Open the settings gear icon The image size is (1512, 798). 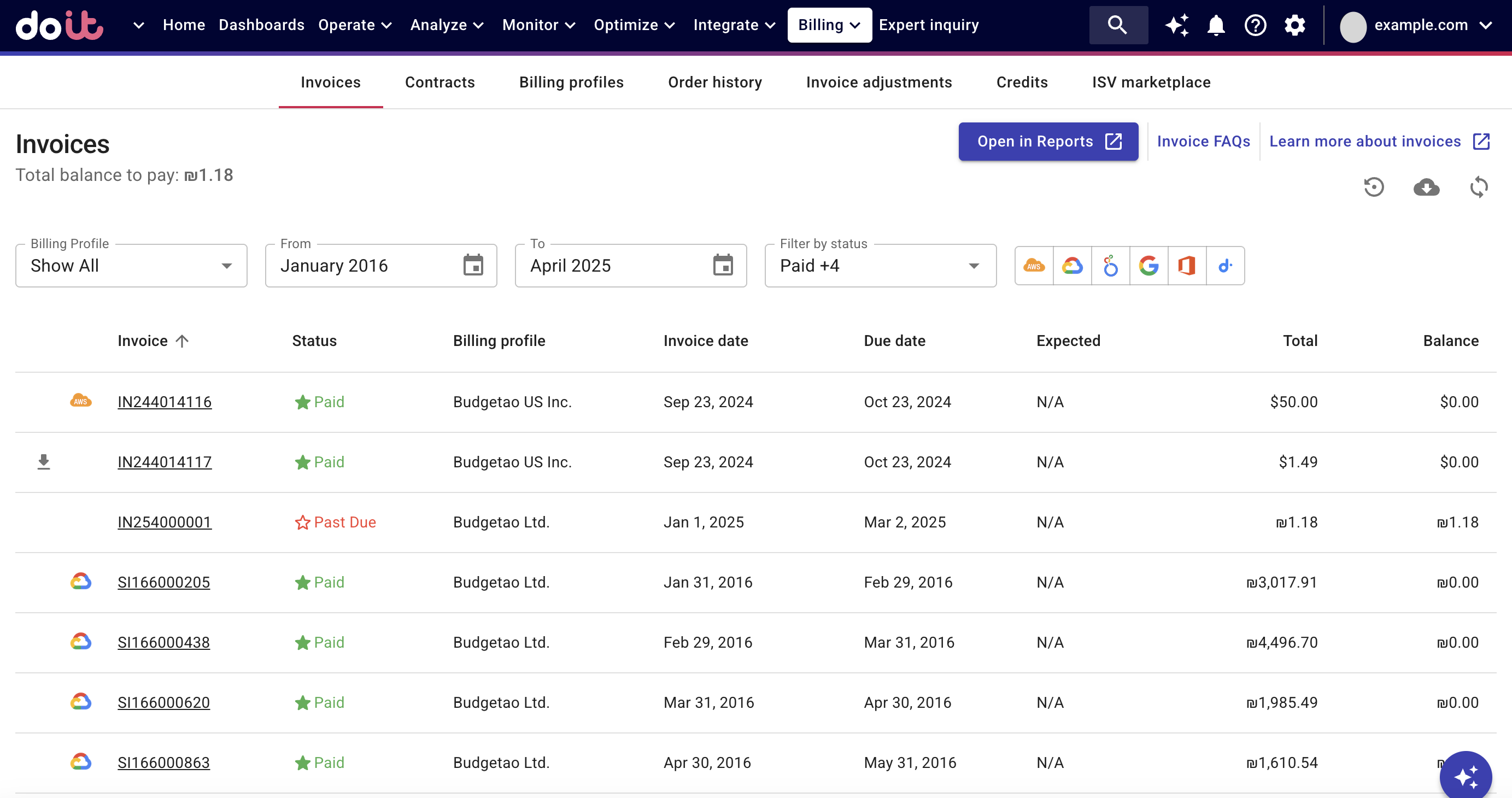1294,25
